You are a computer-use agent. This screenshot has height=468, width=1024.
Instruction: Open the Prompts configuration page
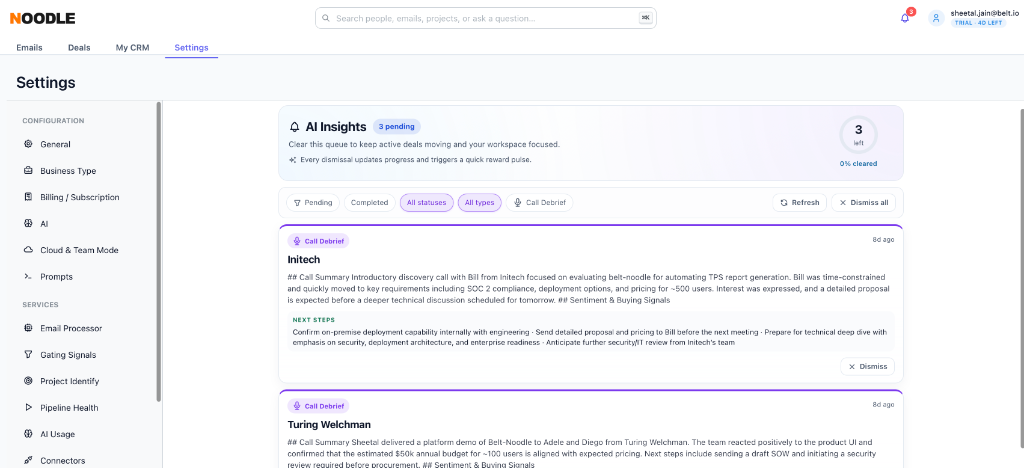(56, 277)
